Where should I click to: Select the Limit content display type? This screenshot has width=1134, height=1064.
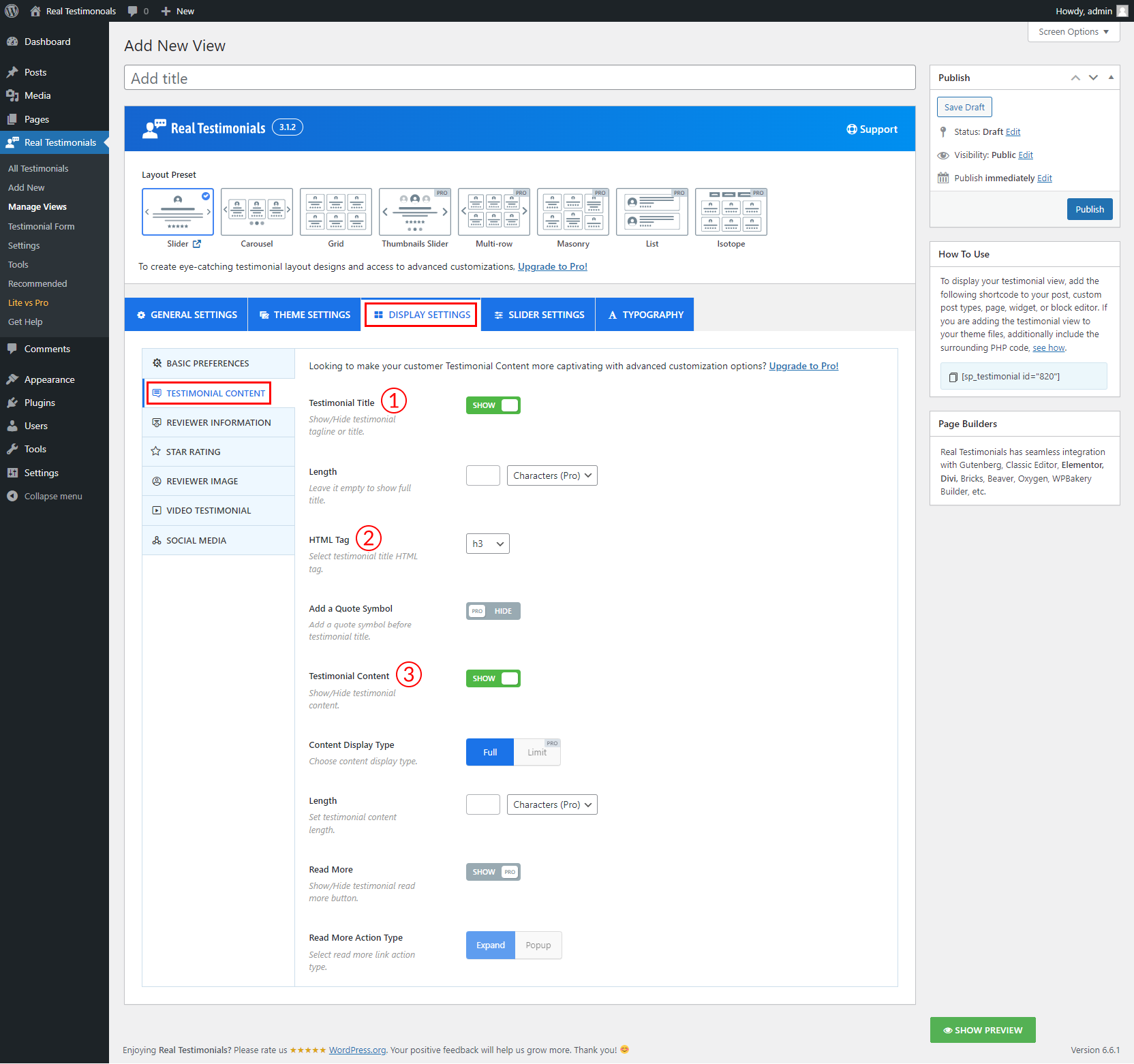click(537, 753)
